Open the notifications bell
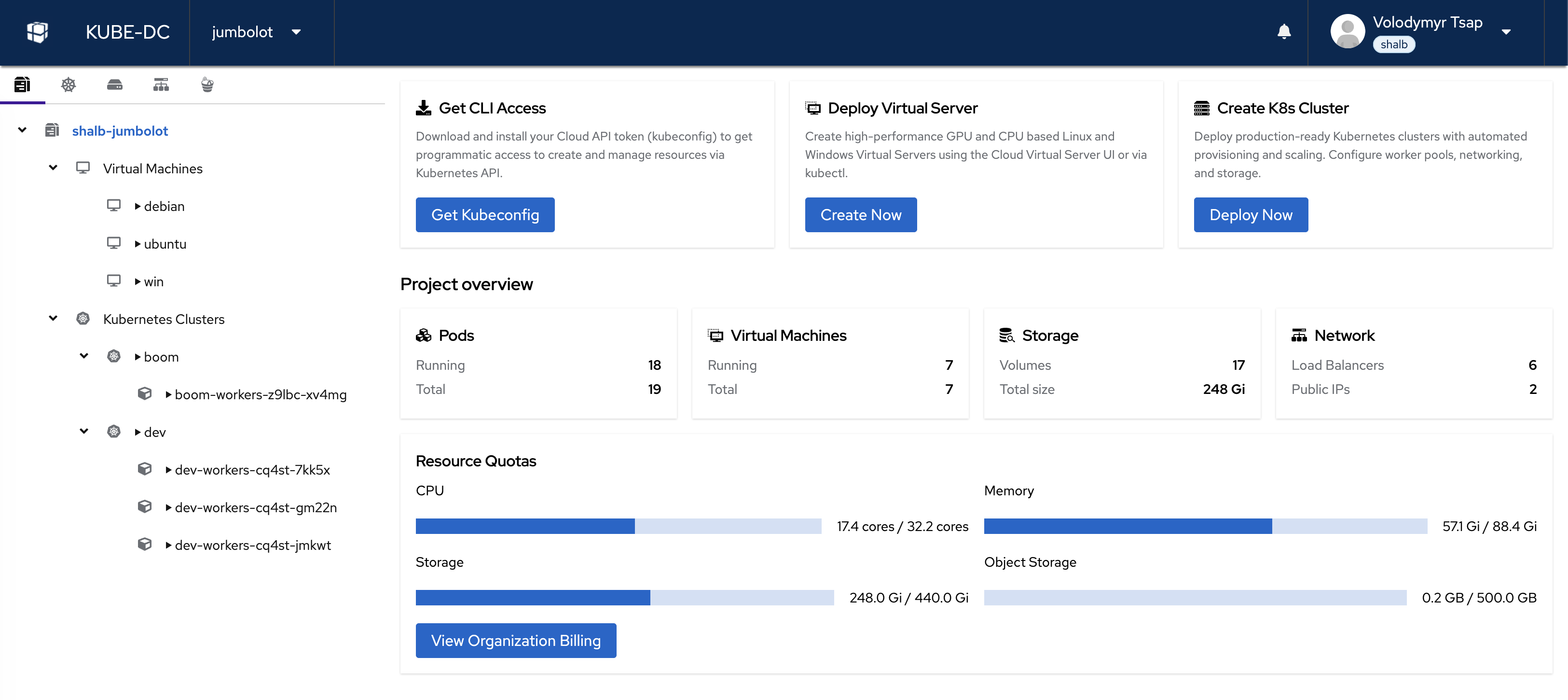 pyautogui.click(x=1284, y=32)
